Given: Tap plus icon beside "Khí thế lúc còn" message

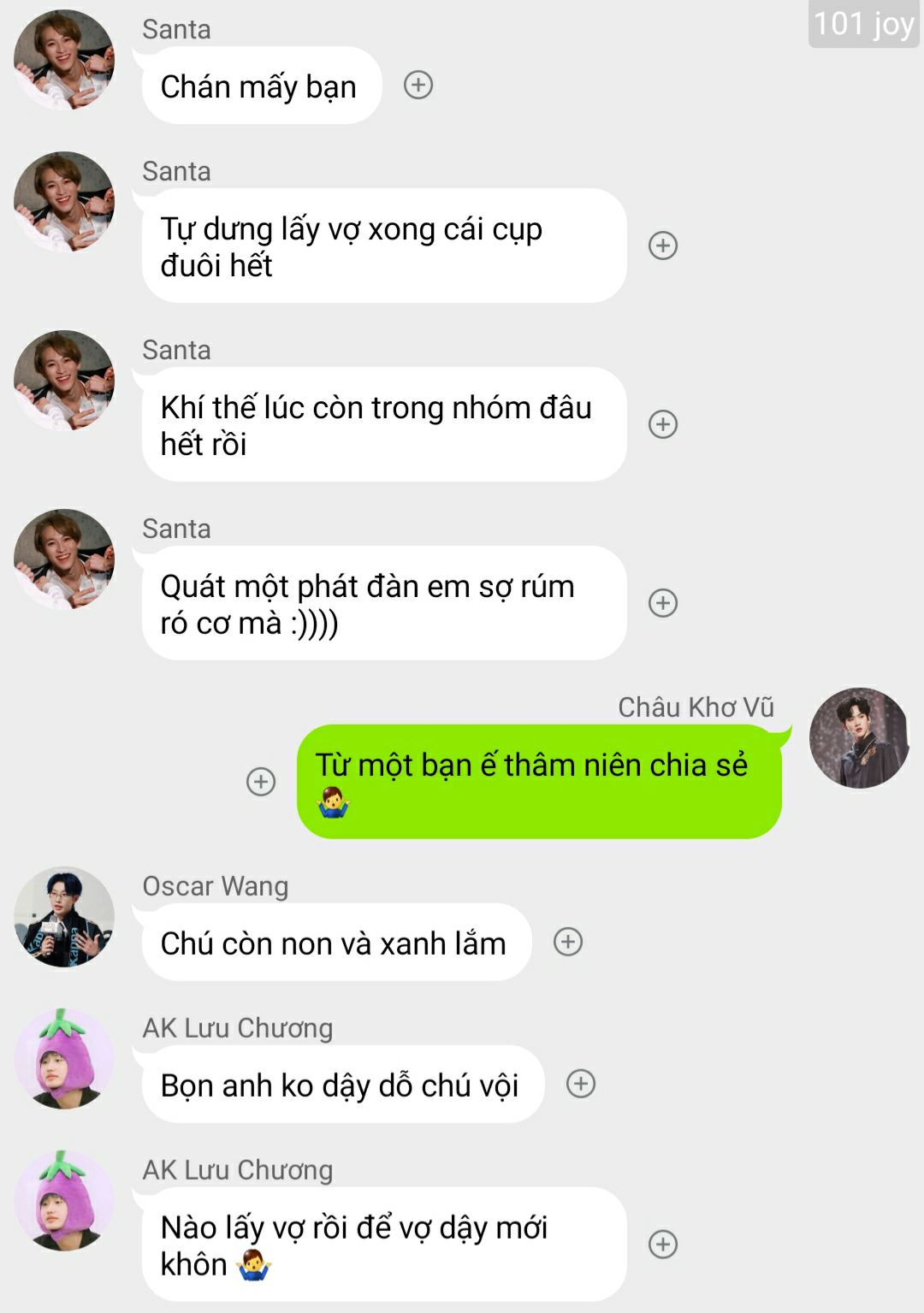Looking at the screenshot, I should click(x=663, y=424).
